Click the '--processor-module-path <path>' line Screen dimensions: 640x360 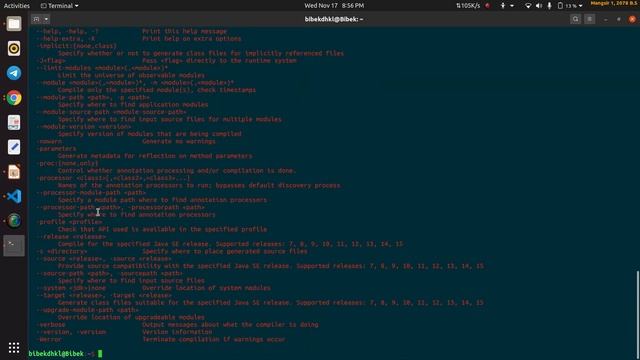coord(91,193)
